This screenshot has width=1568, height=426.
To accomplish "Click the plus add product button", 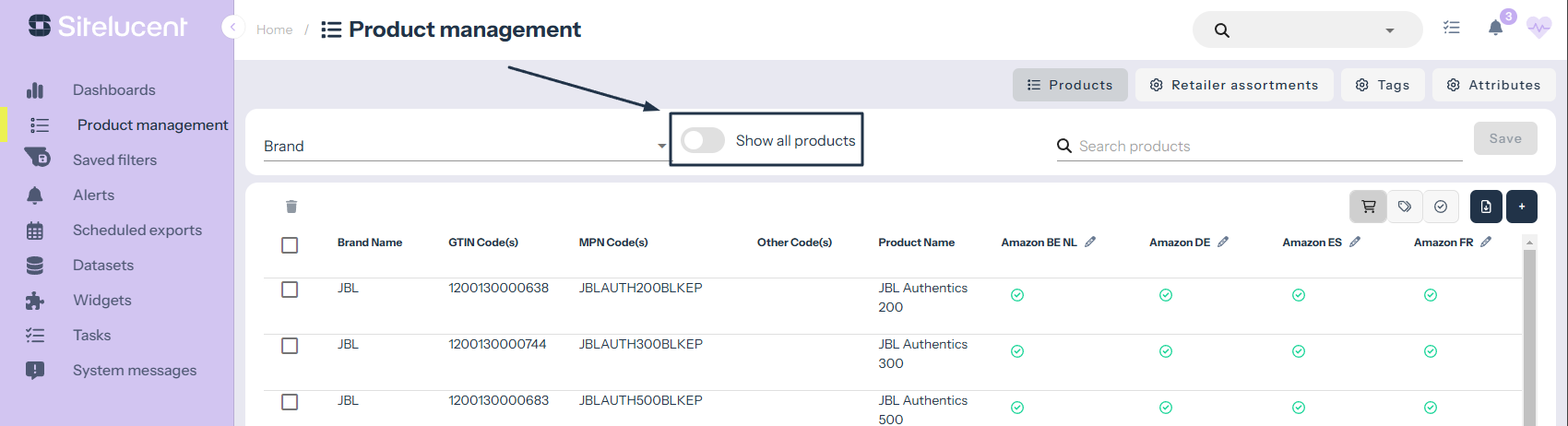I will pos(1522,207).
